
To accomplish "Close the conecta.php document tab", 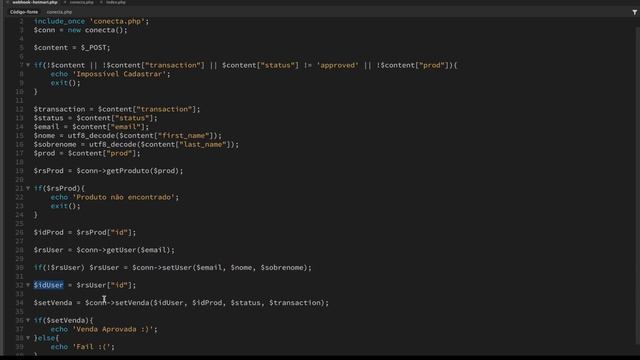I will click(x=64, y=2).
